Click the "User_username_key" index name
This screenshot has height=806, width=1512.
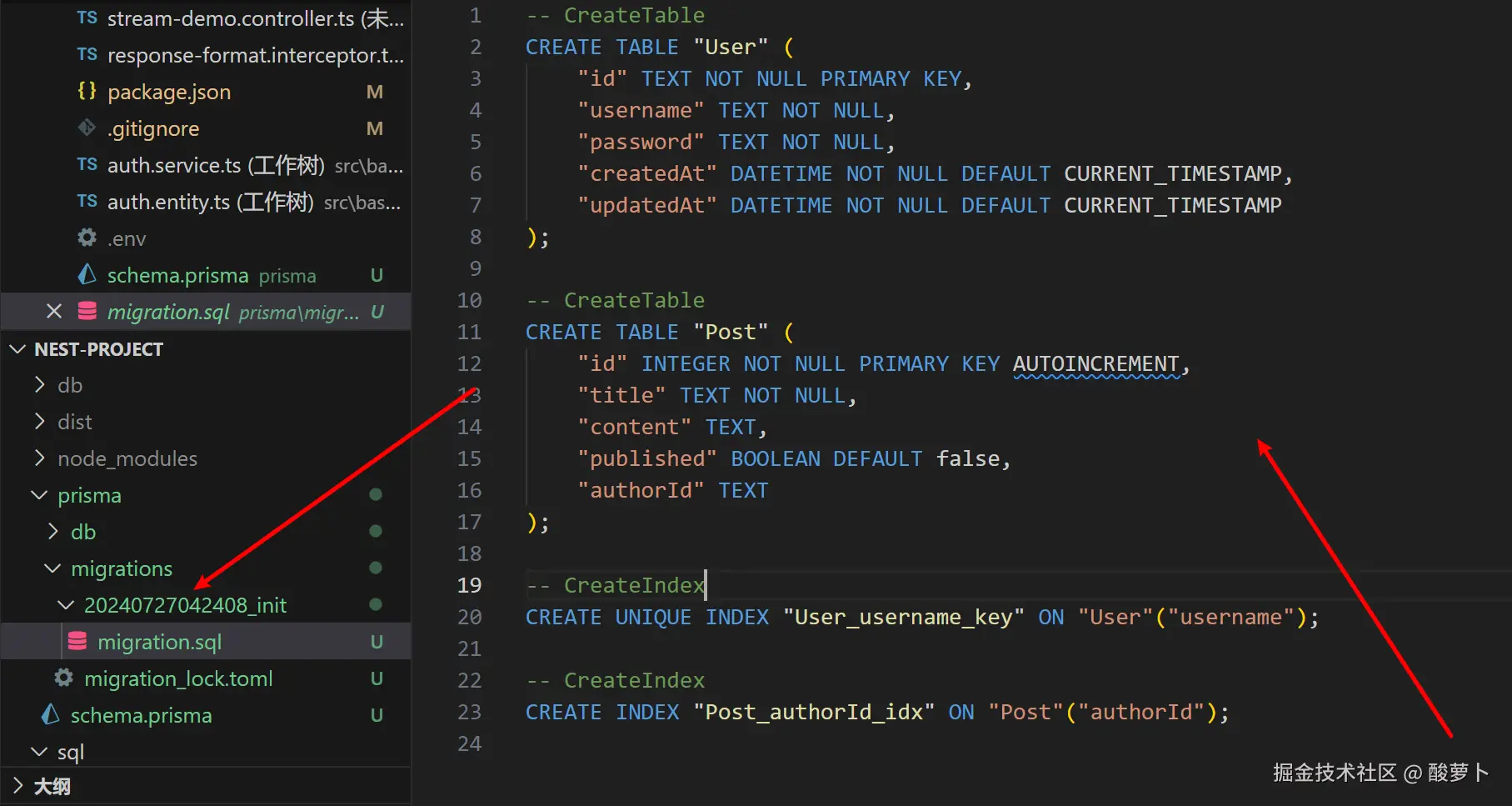904,618
